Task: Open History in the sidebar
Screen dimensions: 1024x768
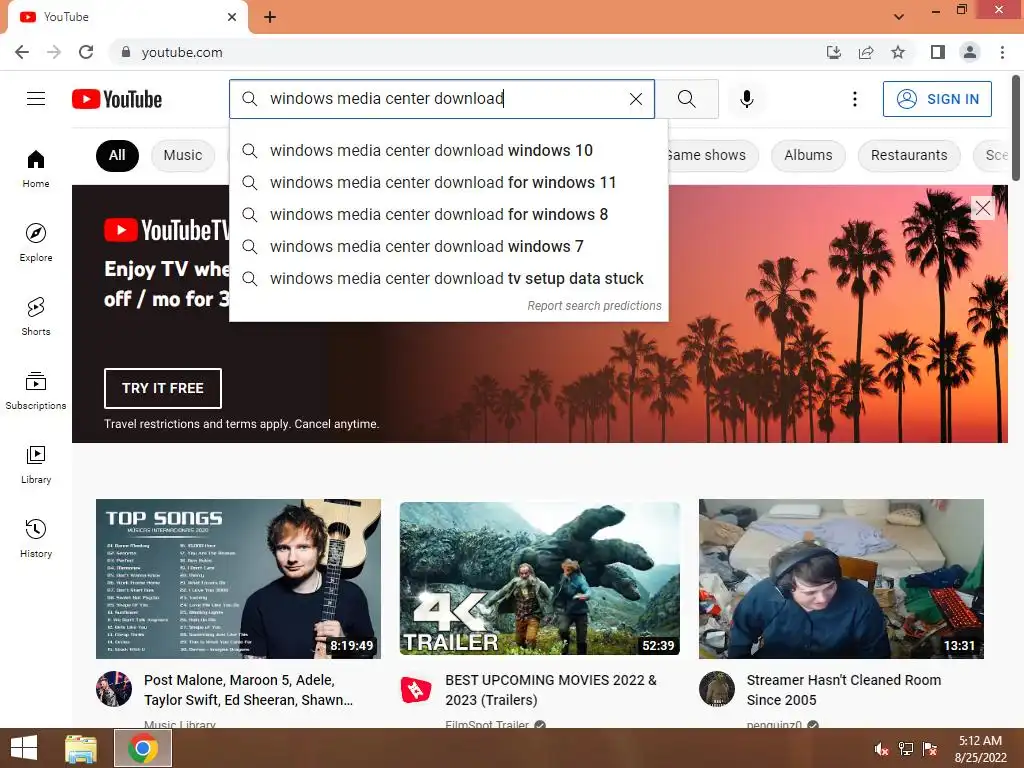Action: [36, 538]
